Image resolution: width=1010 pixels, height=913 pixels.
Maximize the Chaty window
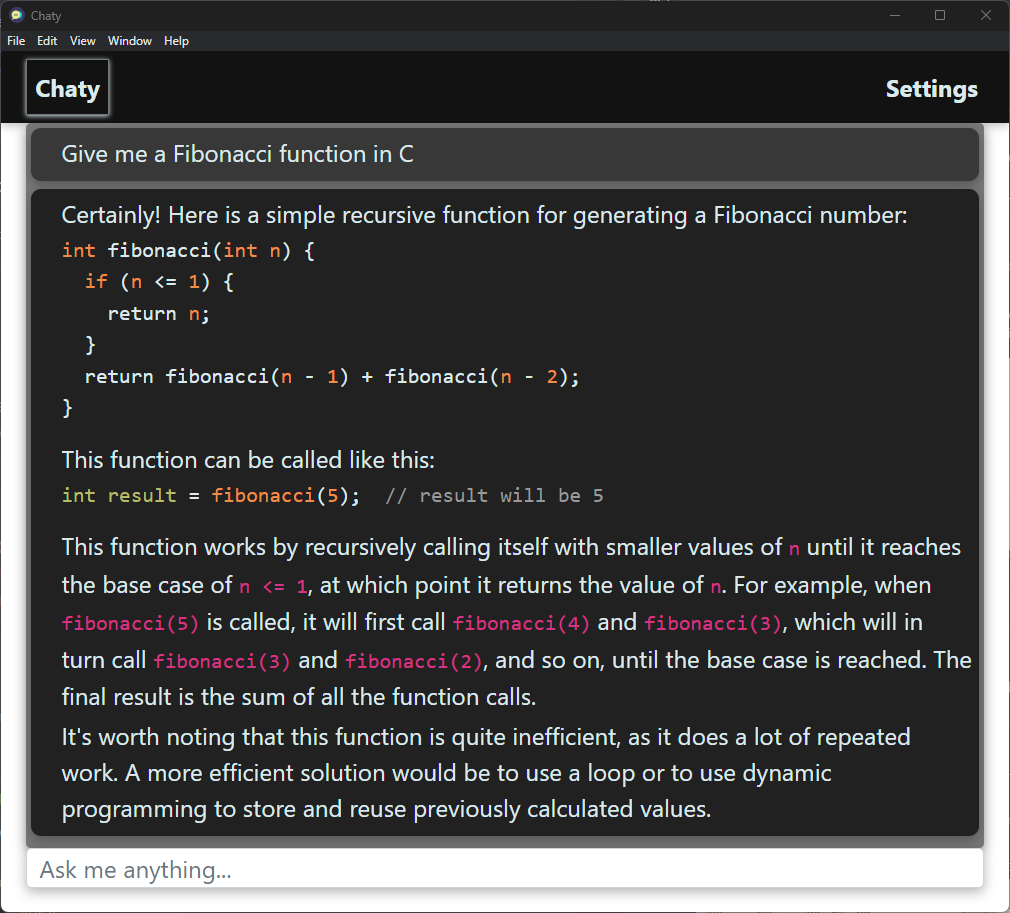coord(940,15)
